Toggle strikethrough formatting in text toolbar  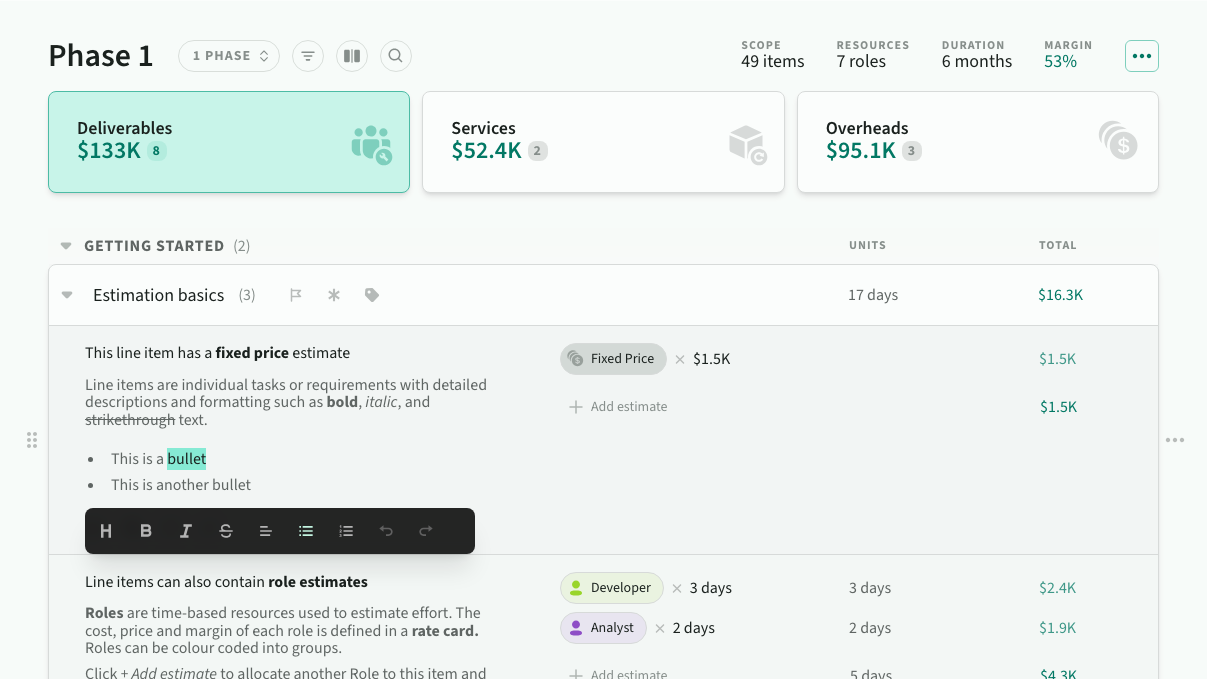[x=226, y=531]
